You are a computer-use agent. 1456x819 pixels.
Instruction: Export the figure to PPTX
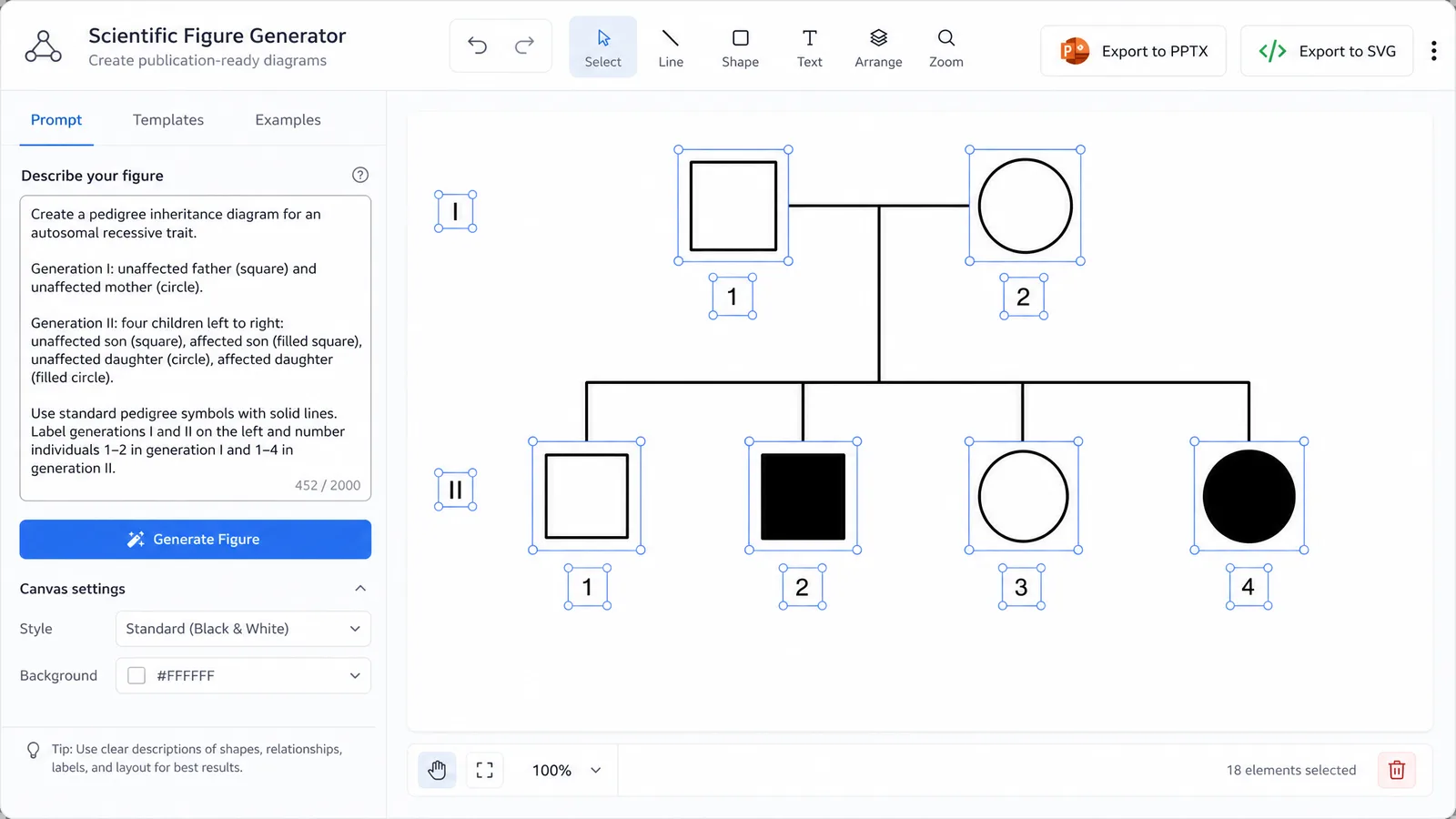pos(1133,51)
